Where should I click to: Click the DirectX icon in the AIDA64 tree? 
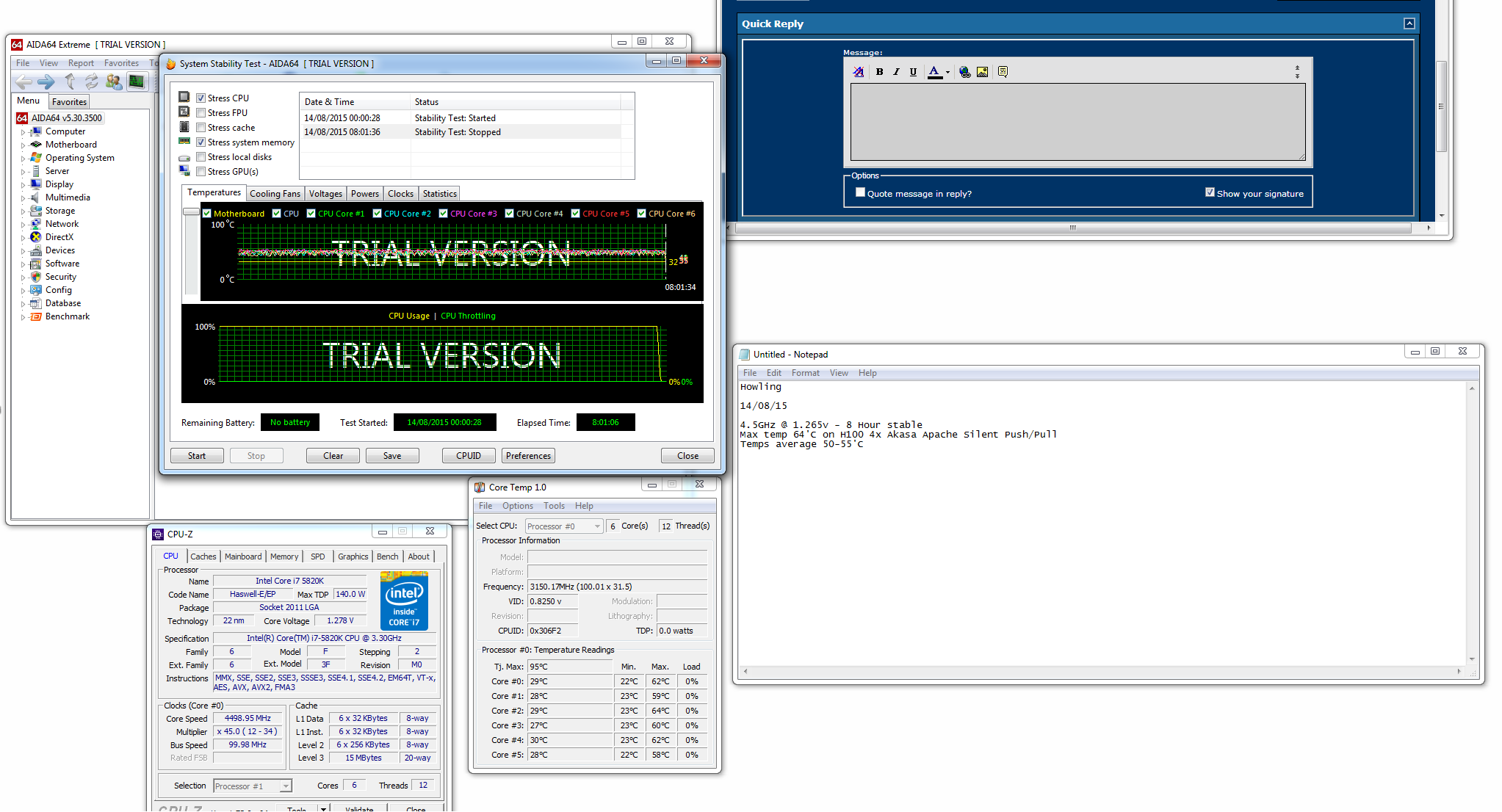[35, 237]
